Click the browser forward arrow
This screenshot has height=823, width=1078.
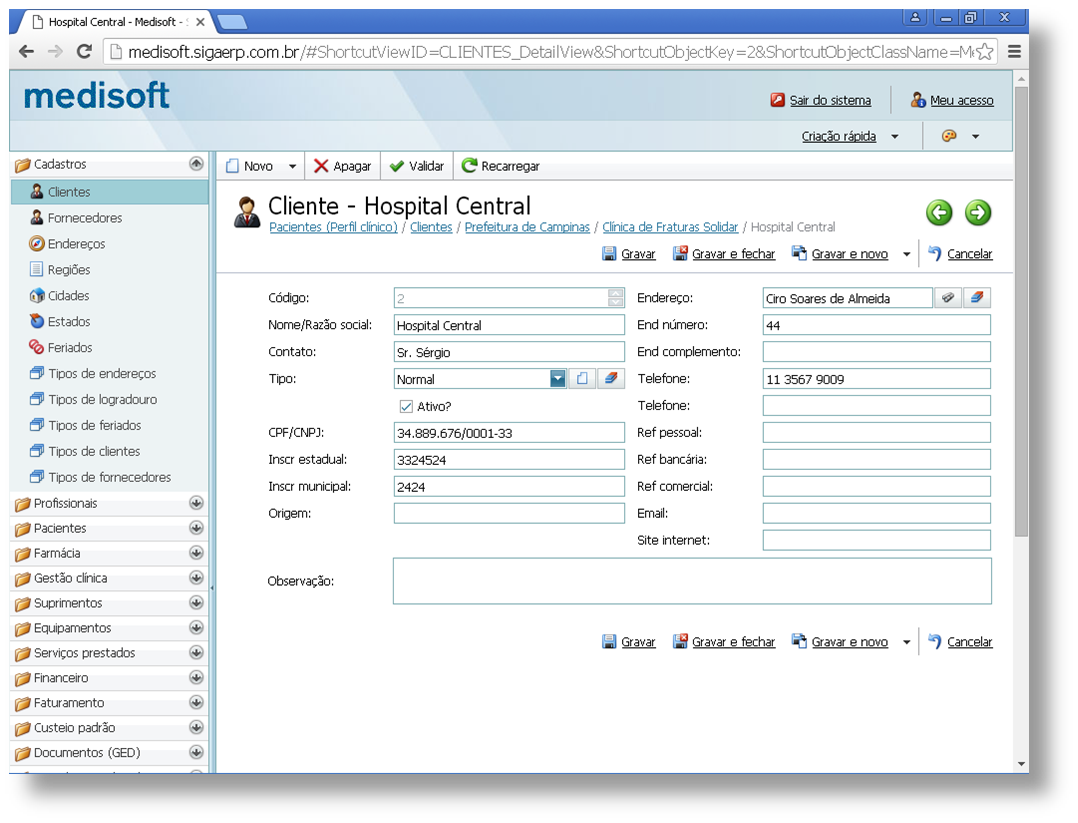[x=55, y=52]
